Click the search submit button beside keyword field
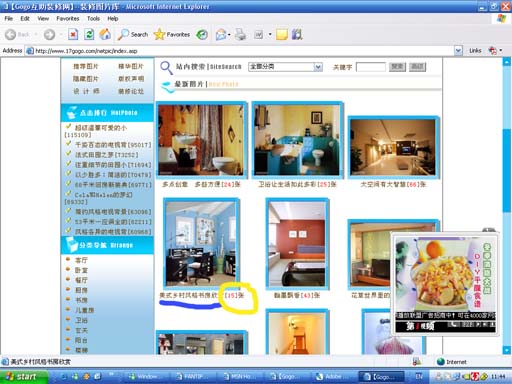The image size is (512, 384). [x=397, y=67]
